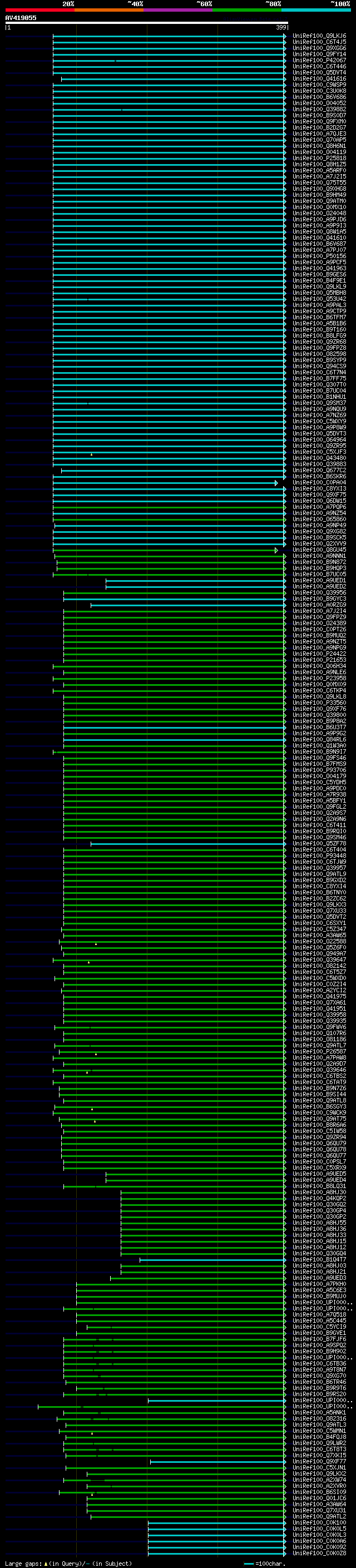Select the UniRef100_Q41963 row label
The height and width of the screenshot is (1568, 356).
click(319, 269)
